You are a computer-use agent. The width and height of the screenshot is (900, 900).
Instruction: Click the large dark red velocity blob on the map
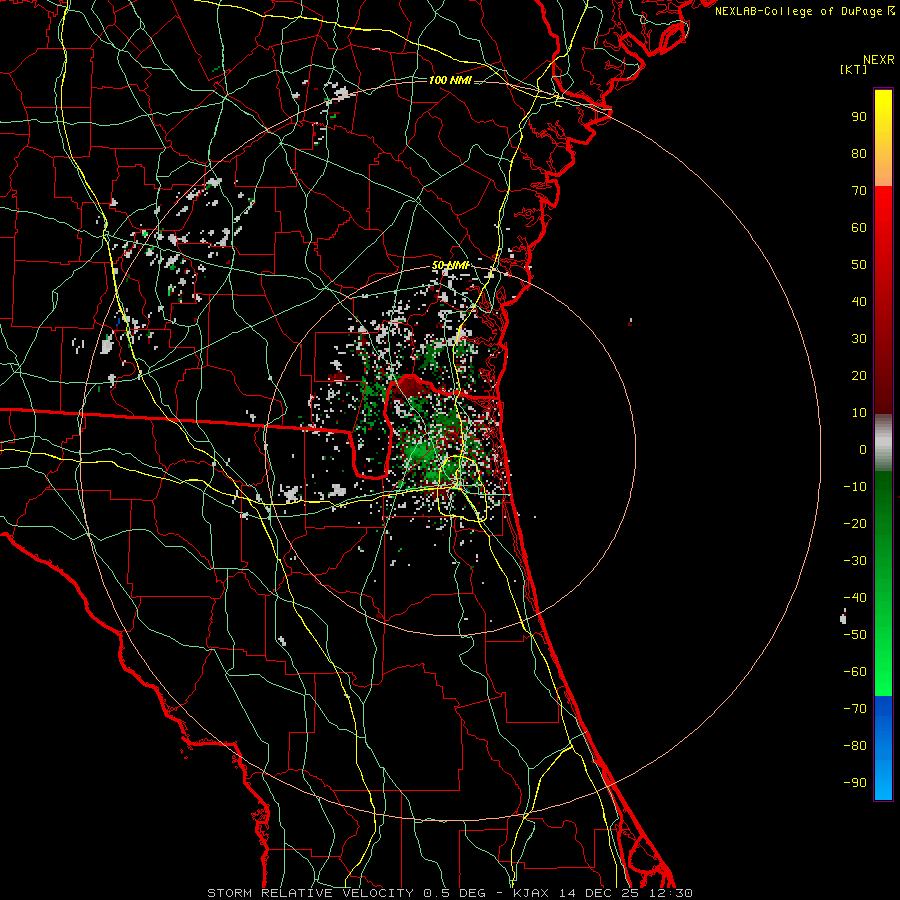coord(410,386)
